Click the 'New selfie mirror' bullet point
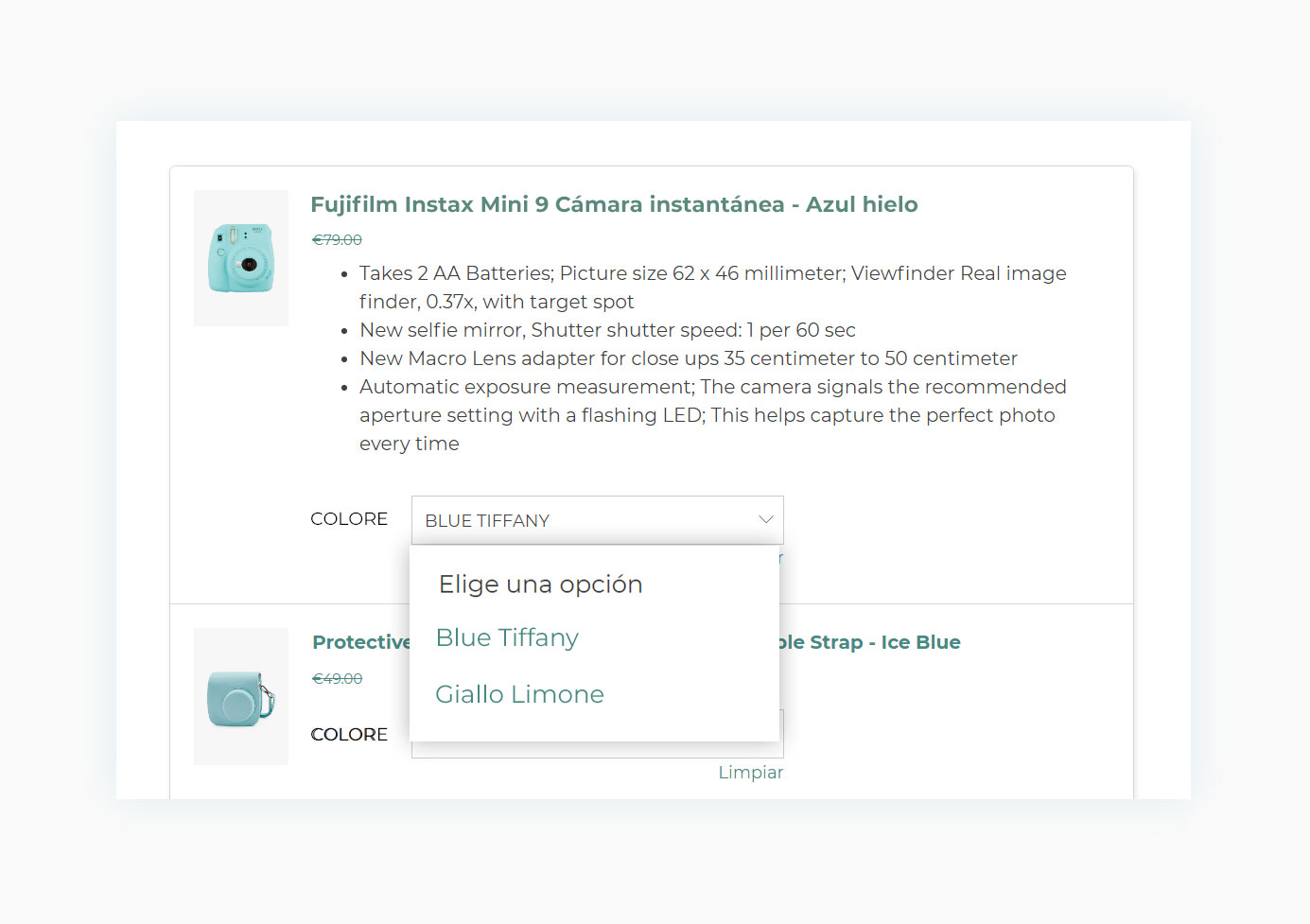 click(x=607, y=330)
